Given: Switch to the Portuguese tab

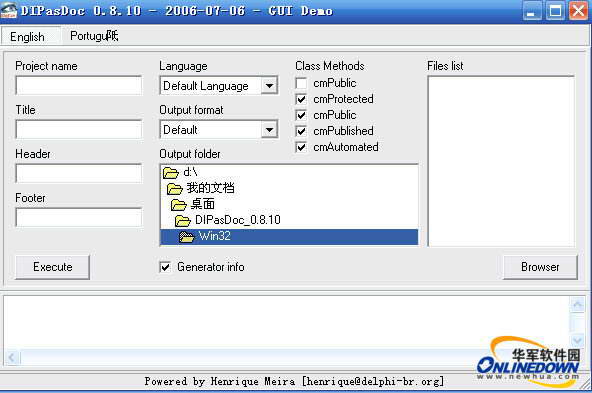Looking at the screenshot, I should click(94, 36).
